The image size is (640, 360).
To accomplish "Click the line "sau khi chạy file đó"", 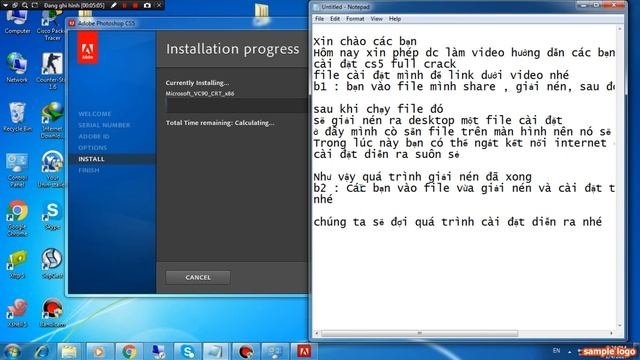I will click(x=378, y=109).
